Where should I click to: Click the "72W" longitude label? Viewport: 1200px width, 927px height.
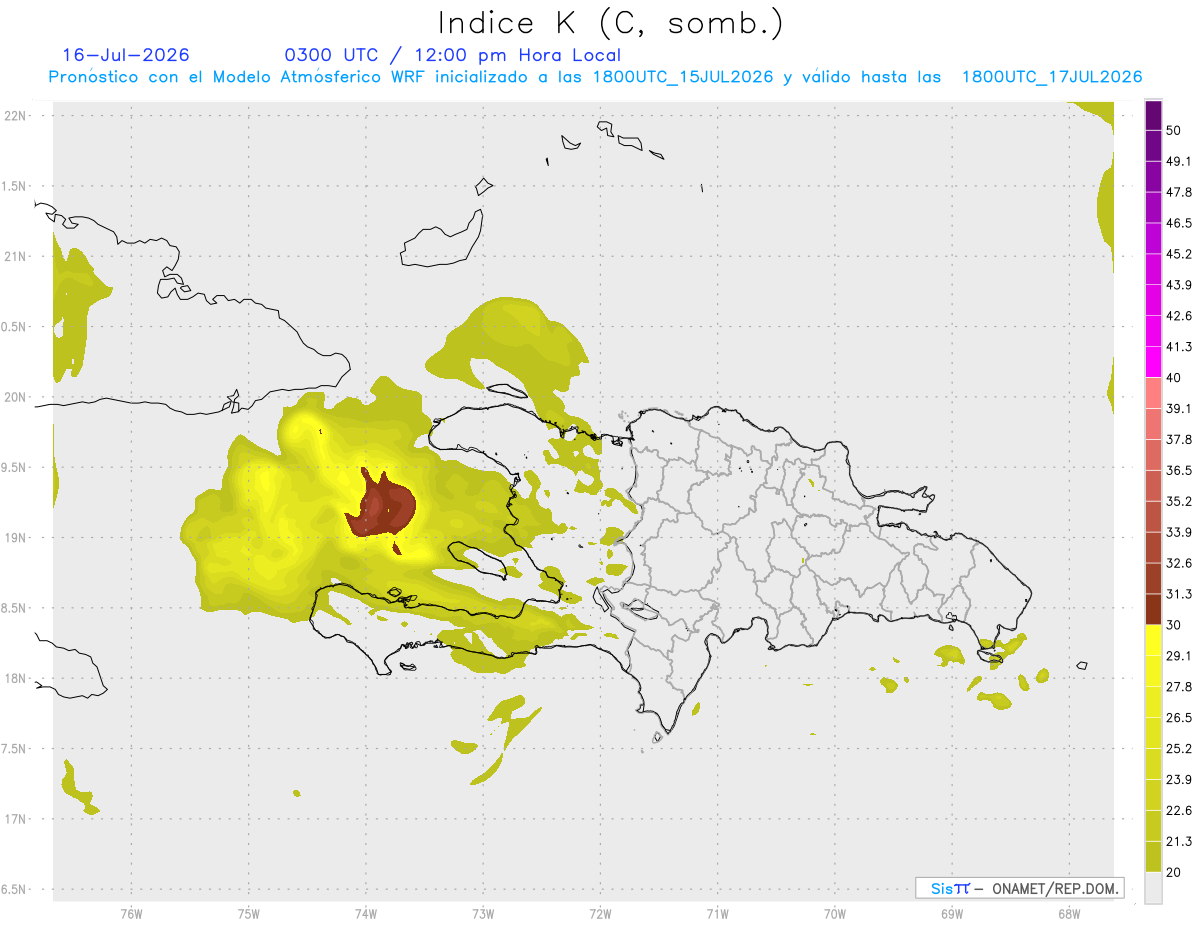600,913
